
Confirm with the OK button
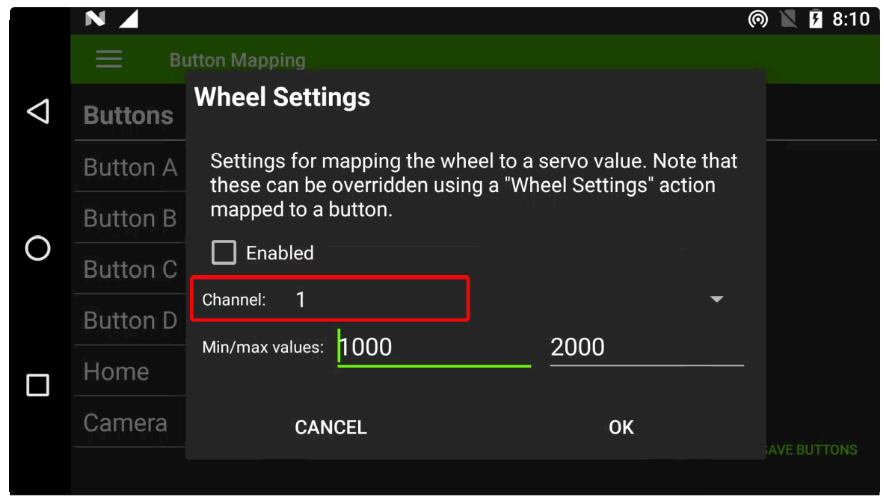pos(621,427)
